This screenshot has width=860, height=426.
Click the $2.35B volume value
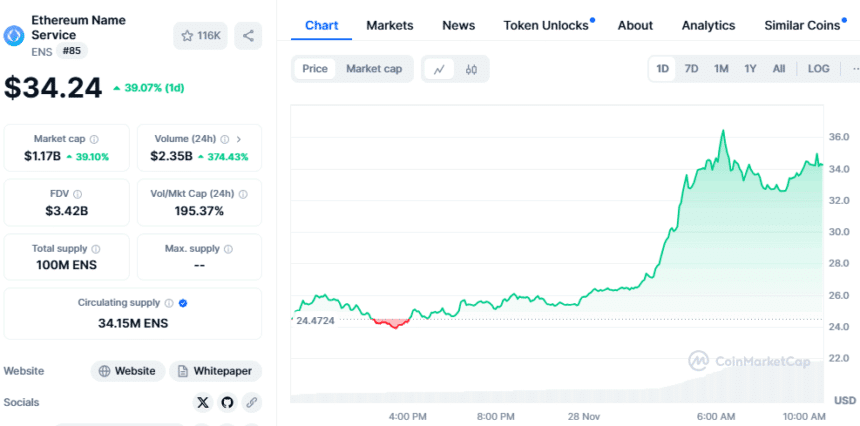(172, 156)
